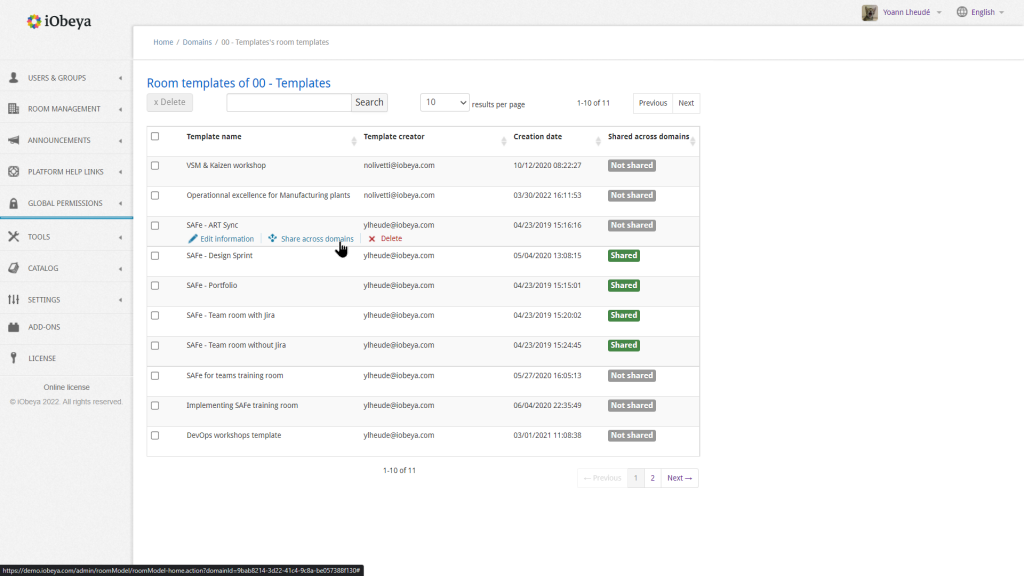Click the Implementing SAFe training room name

tap(242, 406)
